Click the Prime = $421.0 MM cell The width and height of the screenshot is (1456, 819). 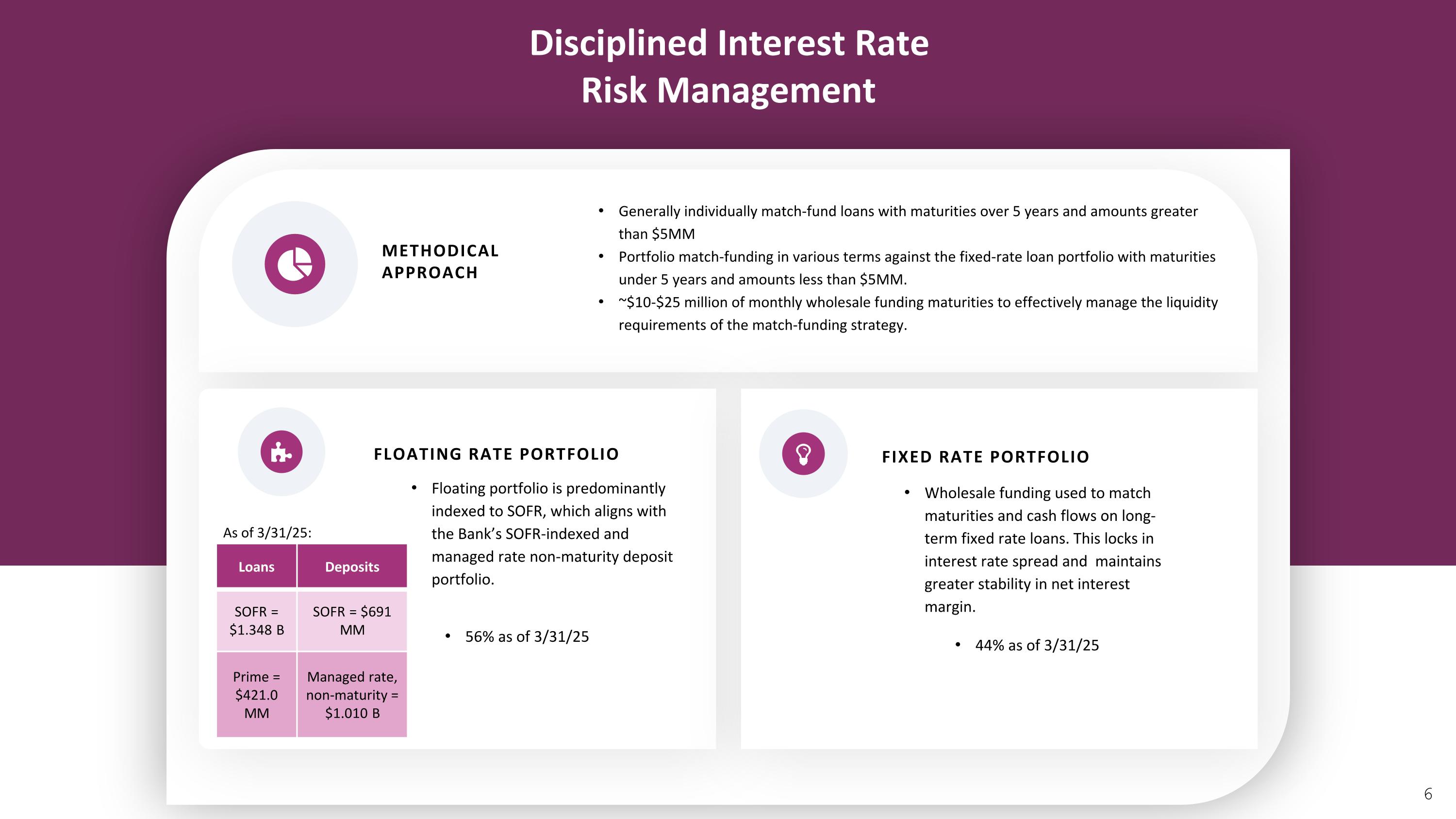(256, 695)
